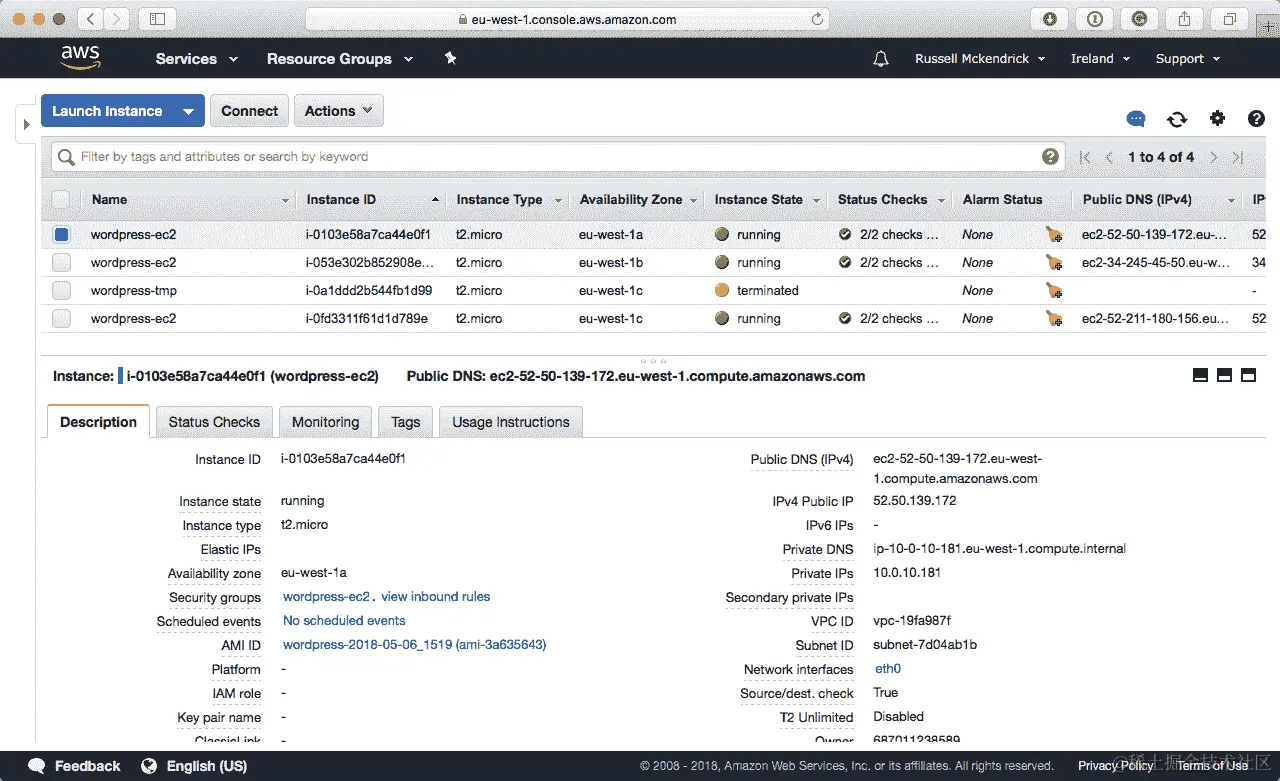This screenshot has width=1280, height=781.
Task: Open wordpress-ec2 security group link
Action: [327, 597]
